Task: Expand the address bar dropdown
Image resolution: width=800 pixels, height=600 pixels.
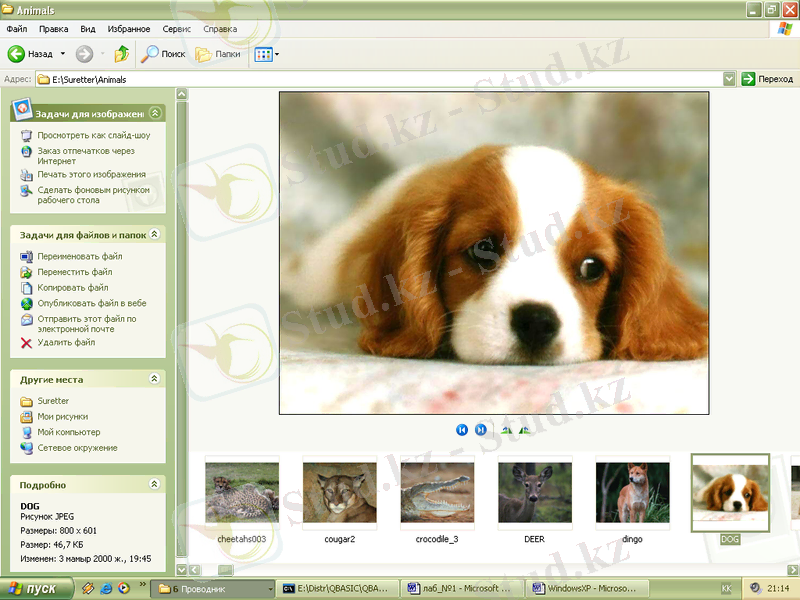Action: point(729,79)
